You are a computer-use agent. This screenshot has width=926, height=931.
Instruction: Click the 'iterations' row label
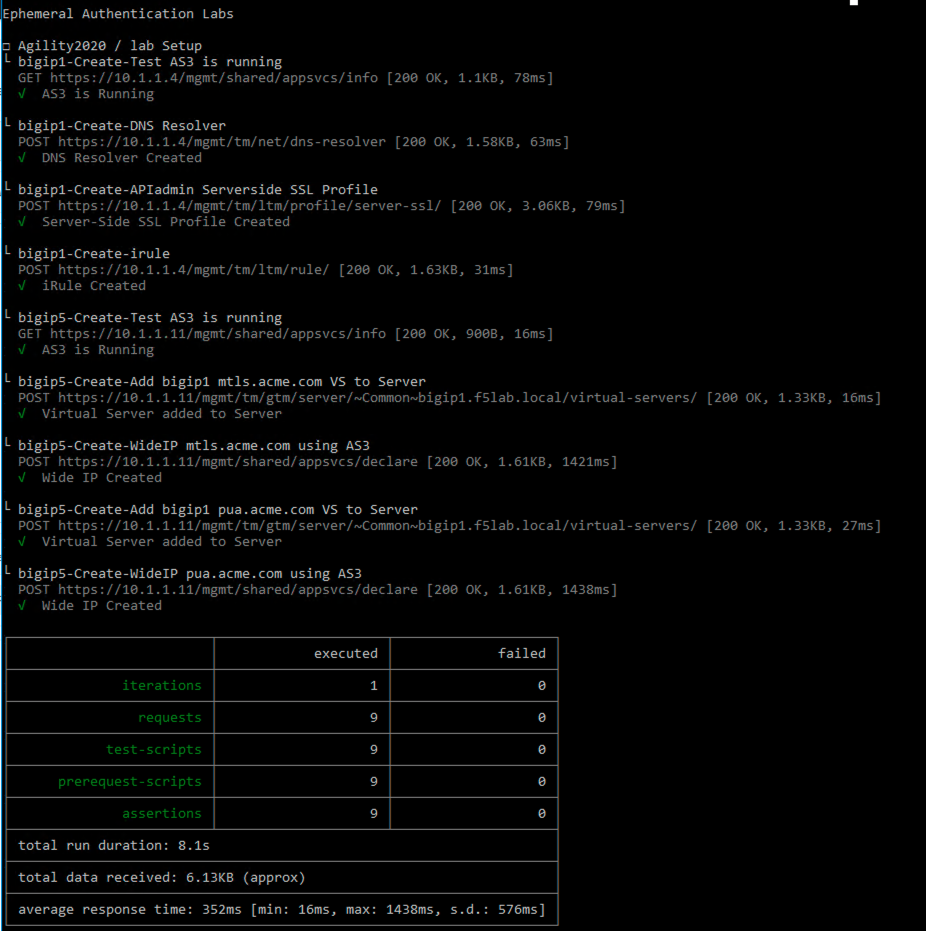tap(161, 686)
